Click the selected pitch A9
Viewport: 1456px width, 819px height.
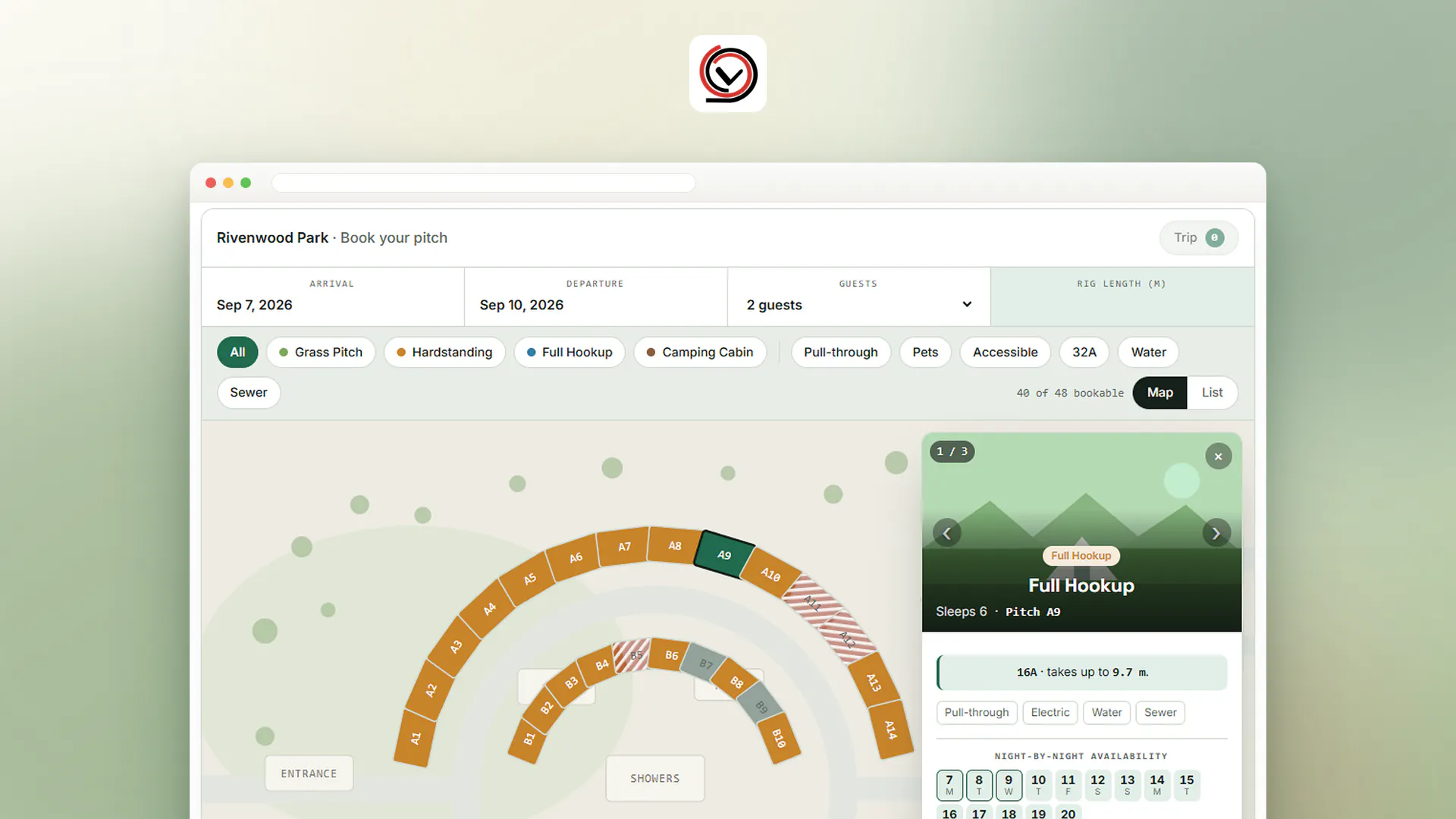pos(724,555)
